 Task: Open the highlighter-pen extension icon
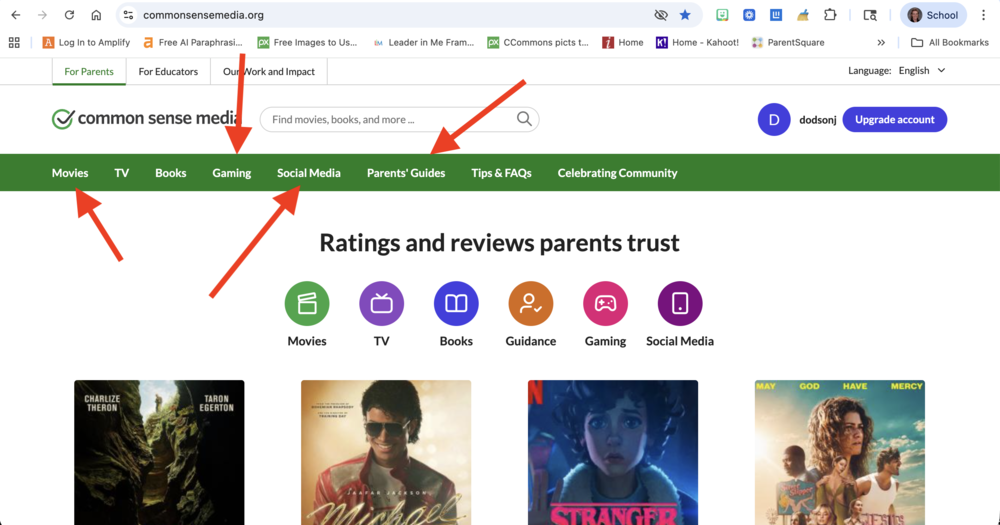pyautogui.click(x=802, y=15)
